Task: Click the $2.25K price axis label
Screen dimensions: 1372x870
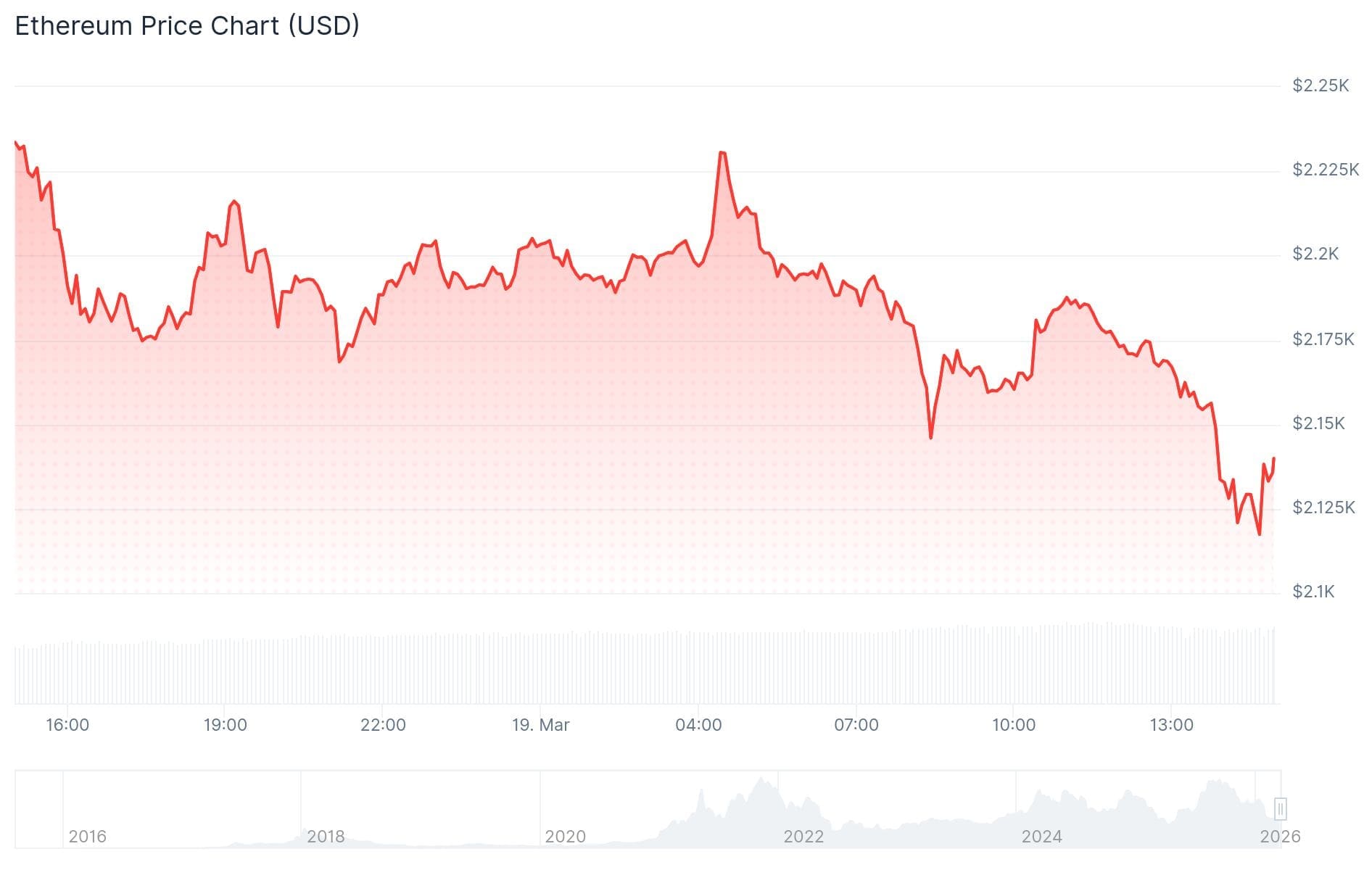Action: 1320,86
